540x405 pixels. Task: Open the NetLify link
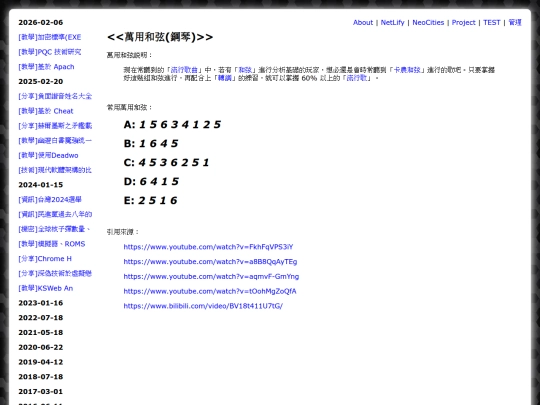coord(392,22)
